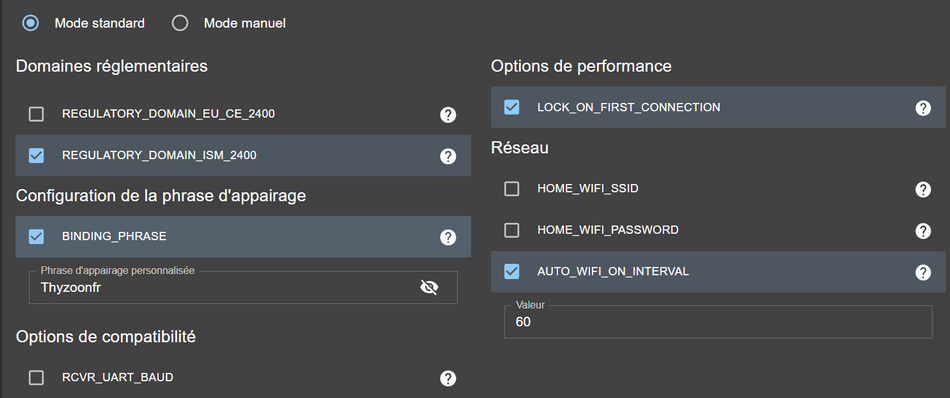
Task: Uncheck LOCK_ON_FIRST_CONNECTION checkbox
Action: 512,107
